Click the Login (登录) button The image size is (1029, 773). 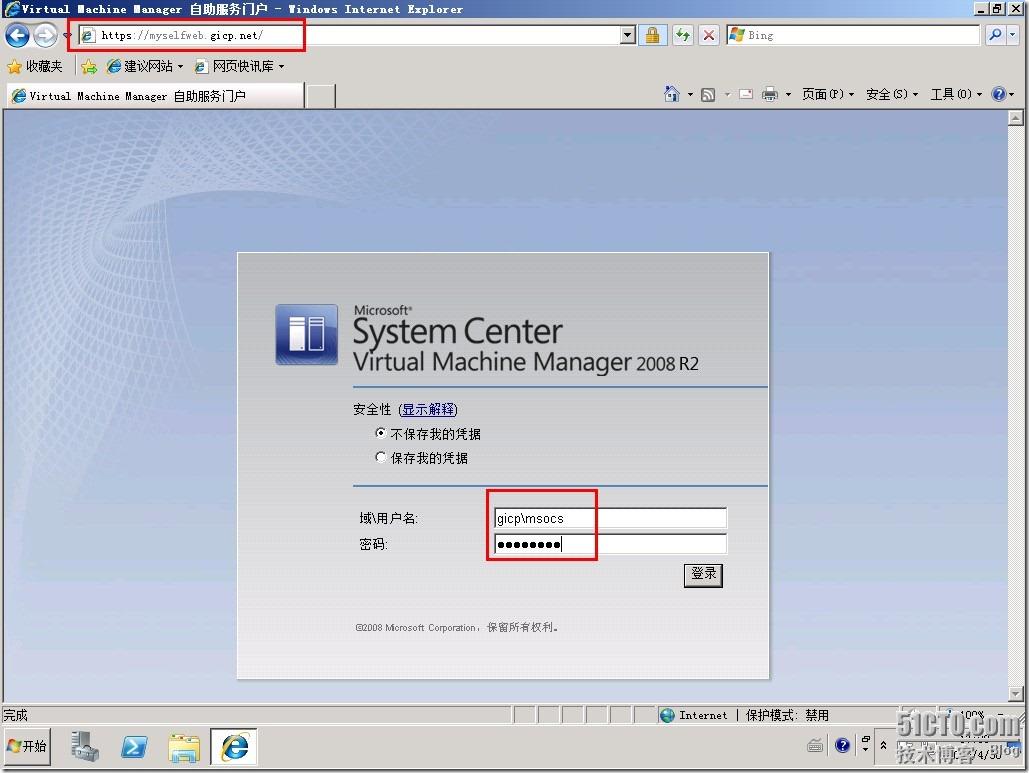tap(703, 575)
